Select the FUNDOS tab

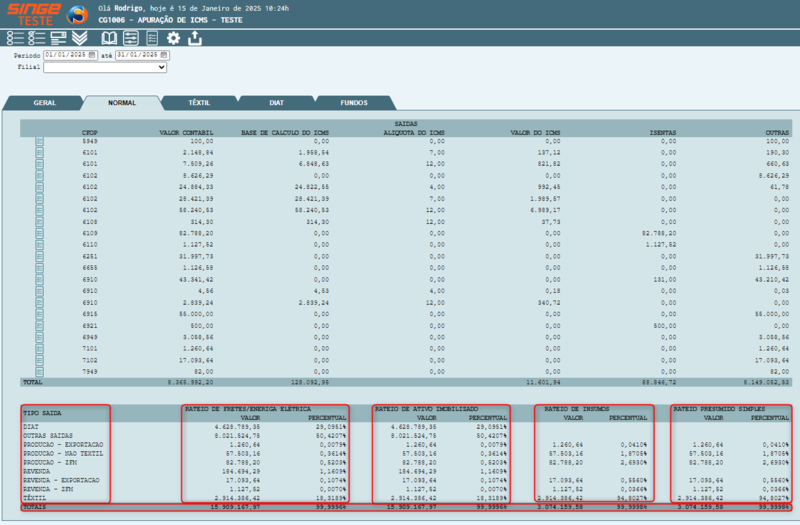353,103
